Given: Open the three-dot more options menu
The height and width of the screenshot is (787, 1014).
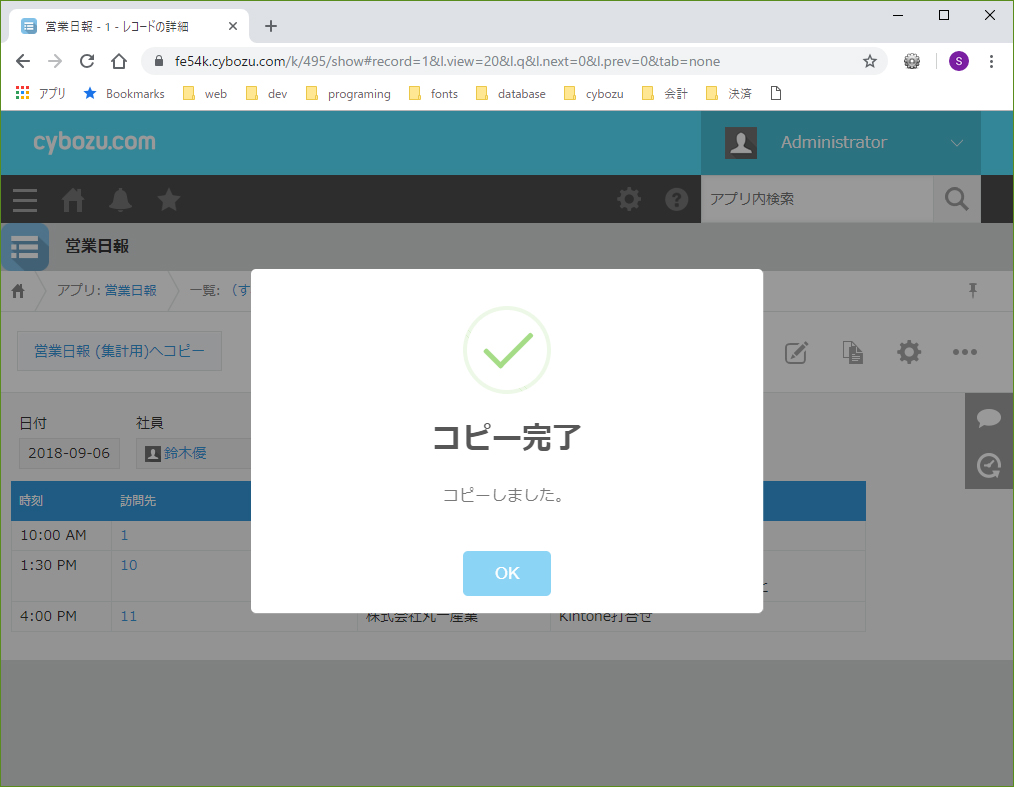Looking at the screenshot, I should pos(964,352).
